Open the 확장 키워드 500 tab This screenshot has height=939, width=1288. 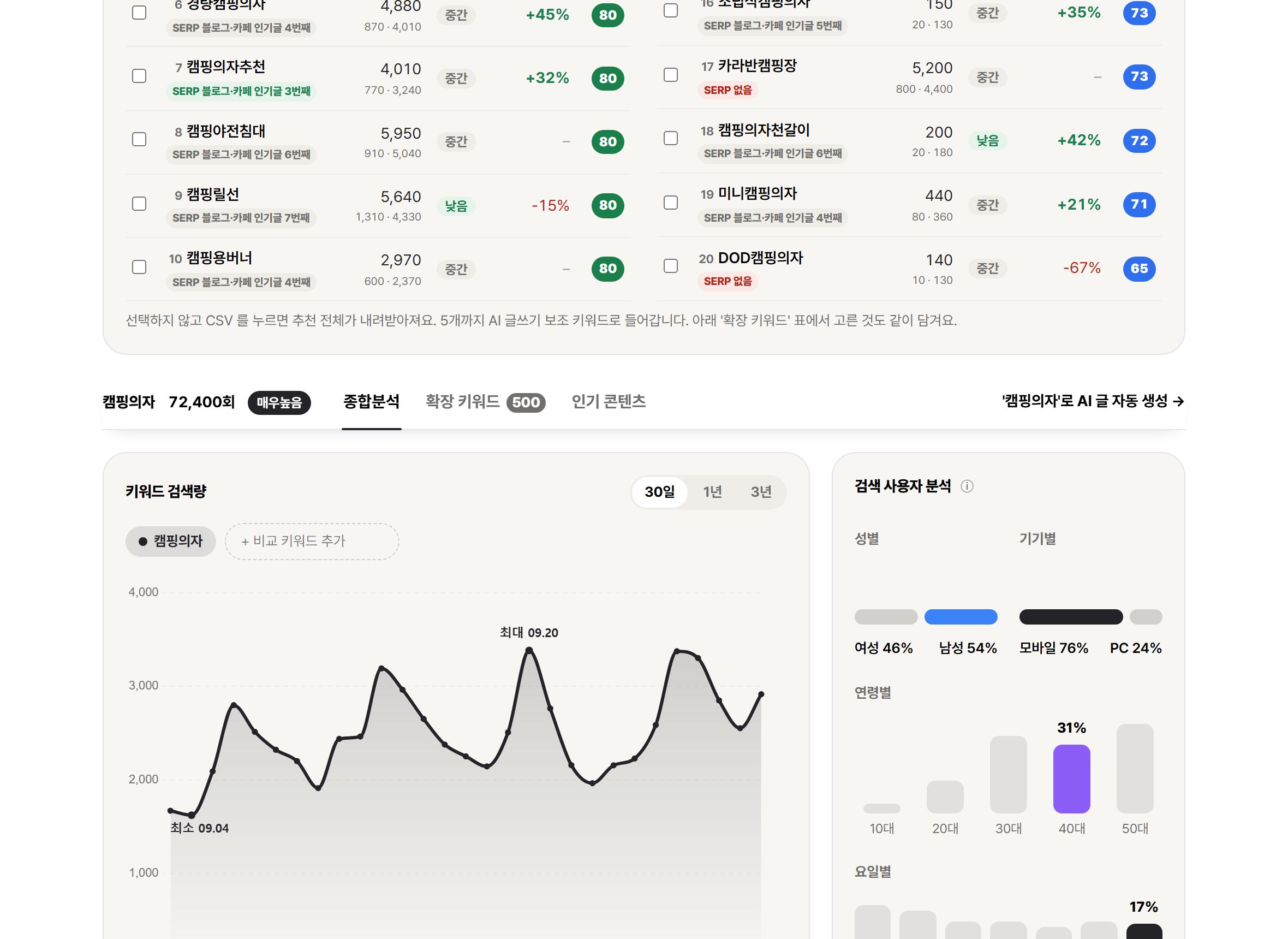click(x=485, y=402)
